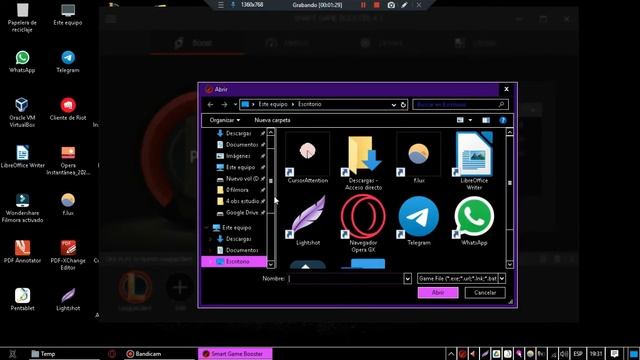Viewport: 640px width, 360px height.
Task: Open the view options dropdown arrow
Action: (470, 120)
